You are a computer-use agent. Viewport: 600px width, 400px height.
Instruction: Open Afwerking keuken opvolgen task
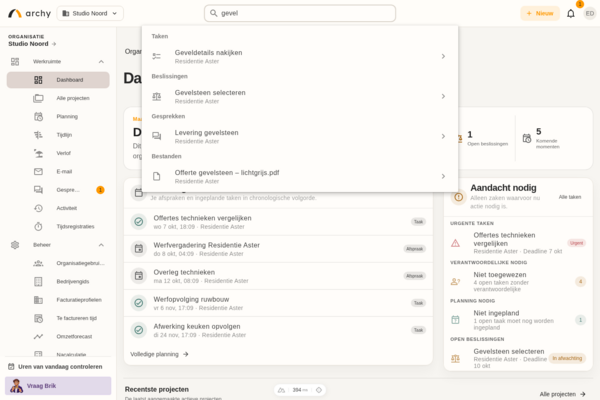pos(278,330)
